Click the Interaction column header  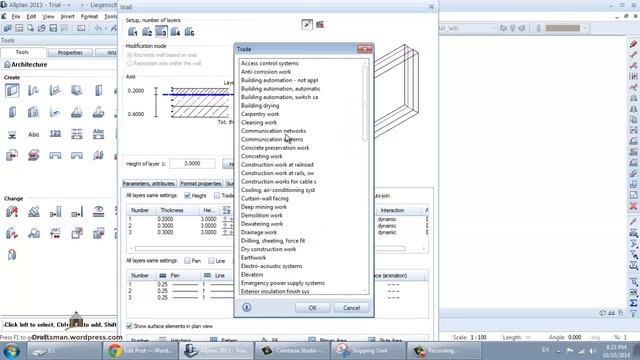click(392, 210)
